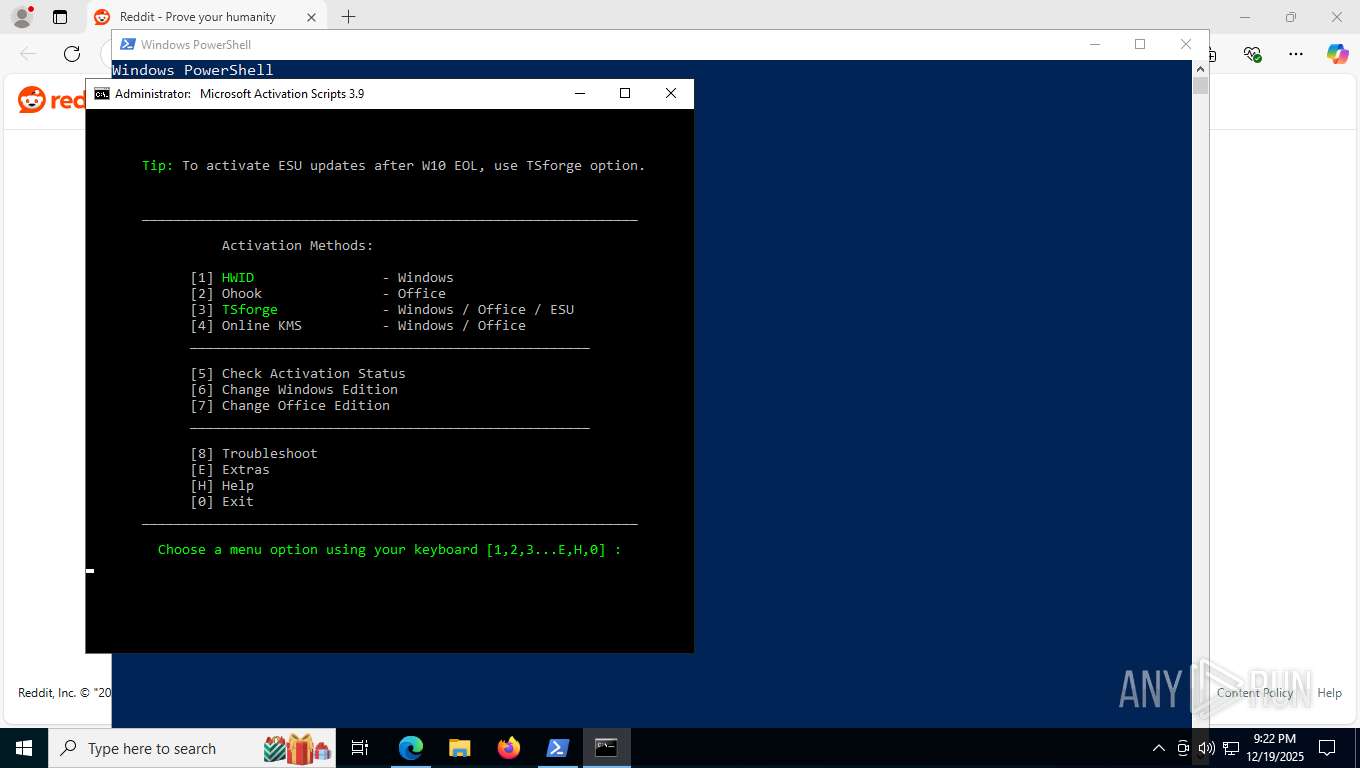Click the TSforge option text

click(250, 310)
